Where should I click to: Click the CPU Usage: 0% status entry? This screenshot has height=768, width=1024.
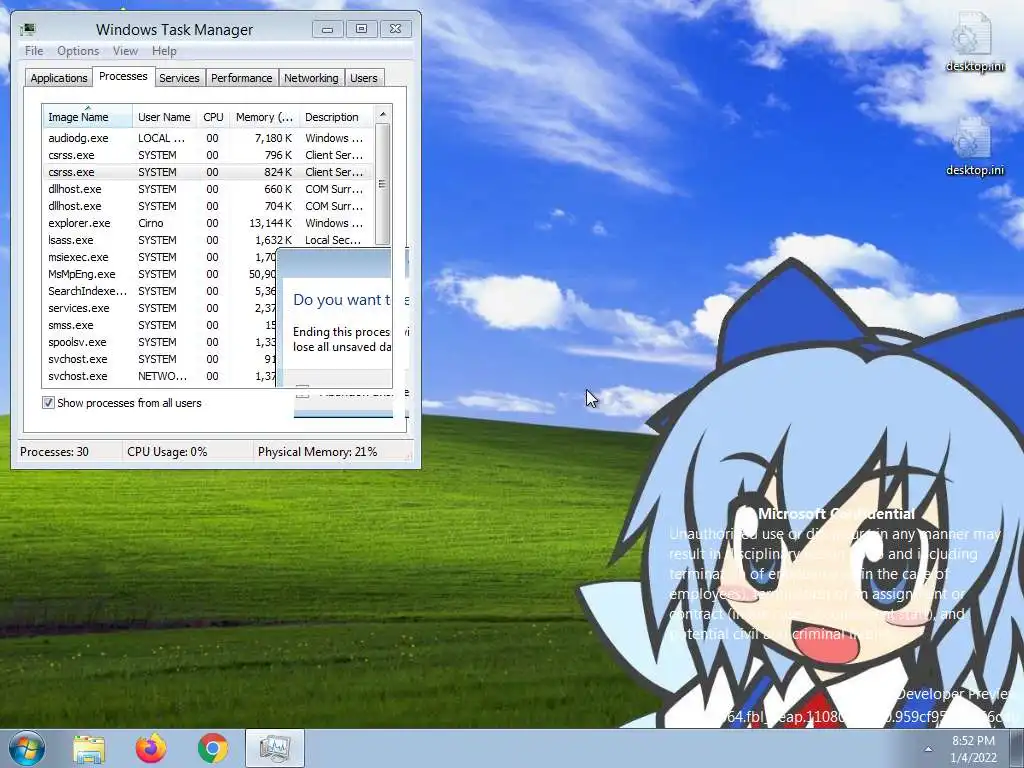coord(167,451)
